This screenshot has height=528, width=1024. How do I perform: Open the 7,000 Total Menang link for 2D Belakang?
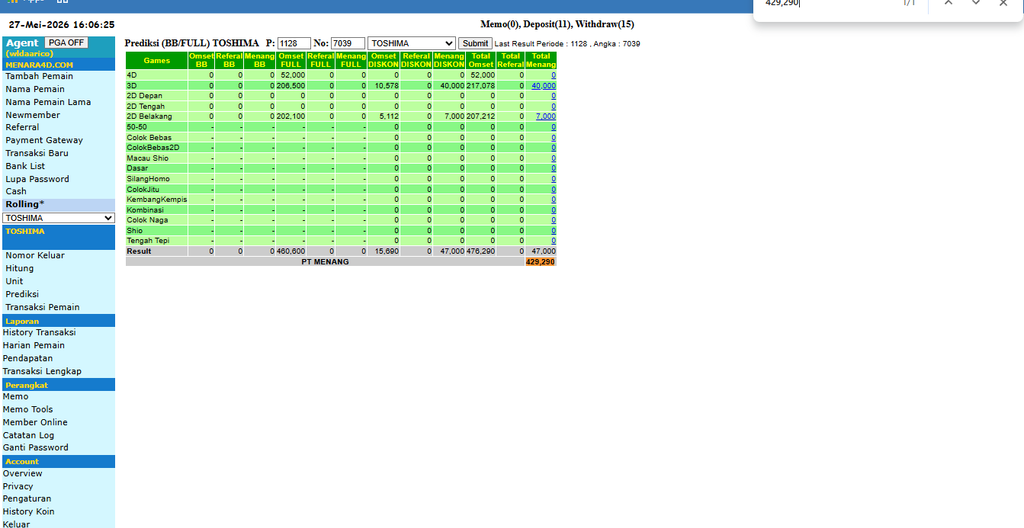tap(546, 116)
